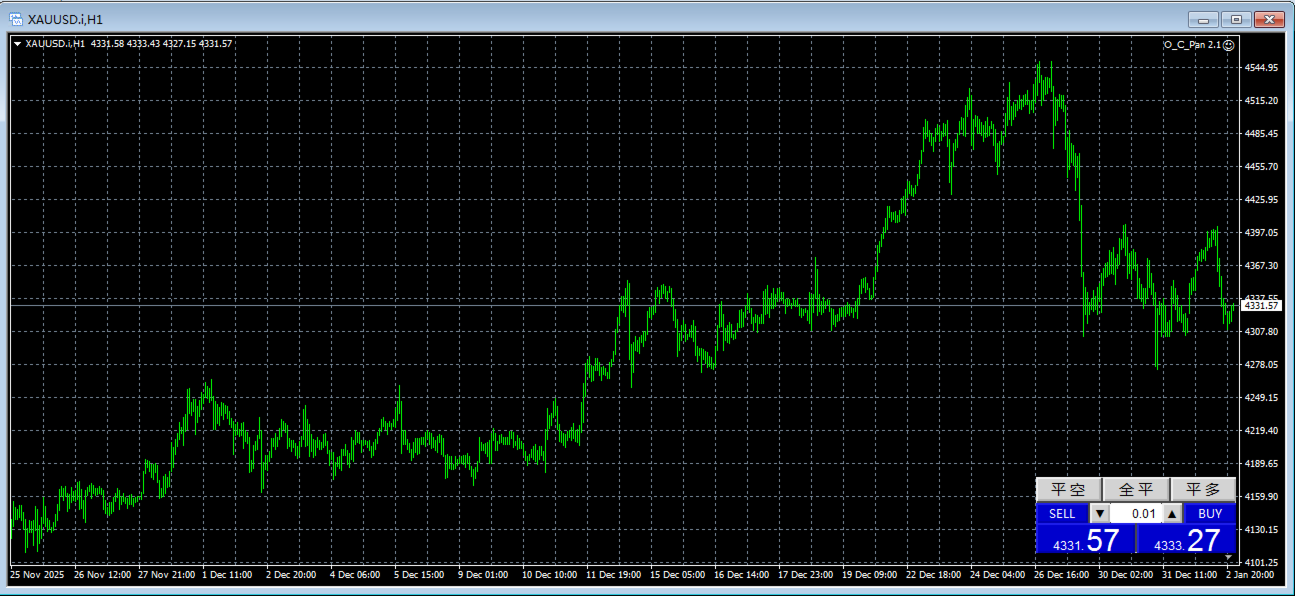Click the XAUUSD.i,H1 symbol label in the chart
Image resolution: width=1295 pixels, height=596 pixels.
(55, 44)
